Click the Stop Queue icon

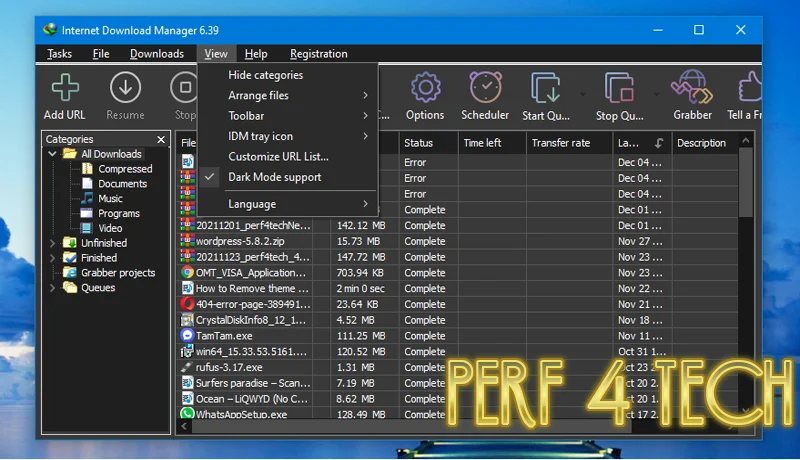click(619, 88)
